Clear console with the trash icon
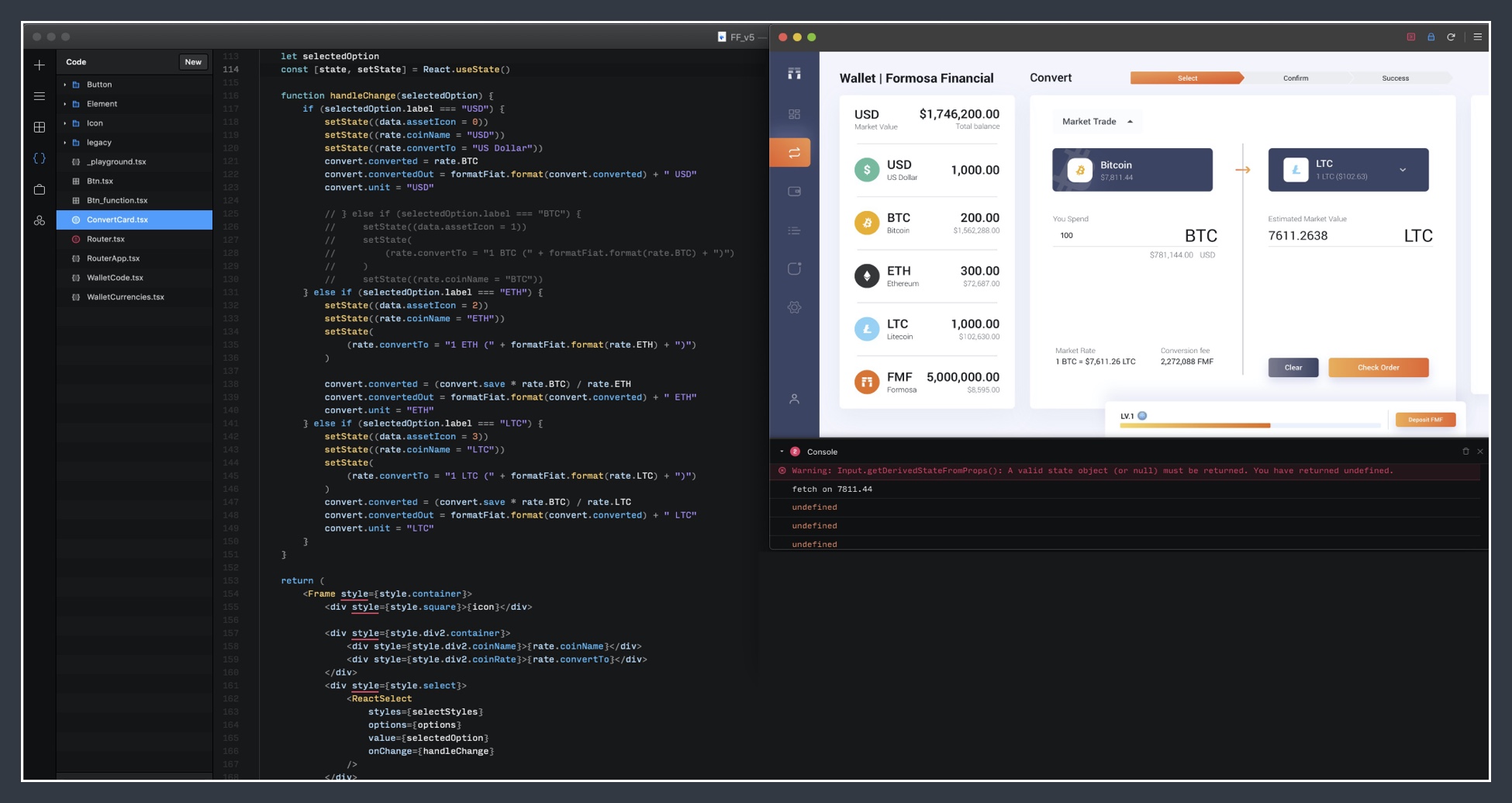The width and height of the screenshot is (1512, 803). [1465, 452]
